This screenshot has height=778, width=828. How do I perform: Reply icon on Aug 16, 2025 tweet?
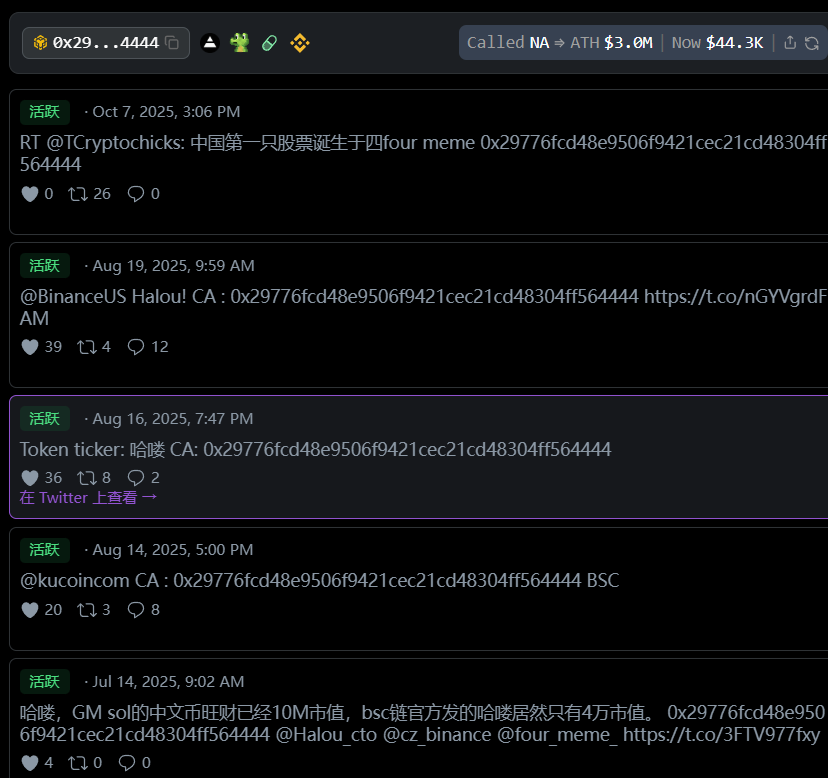[136, 478]
